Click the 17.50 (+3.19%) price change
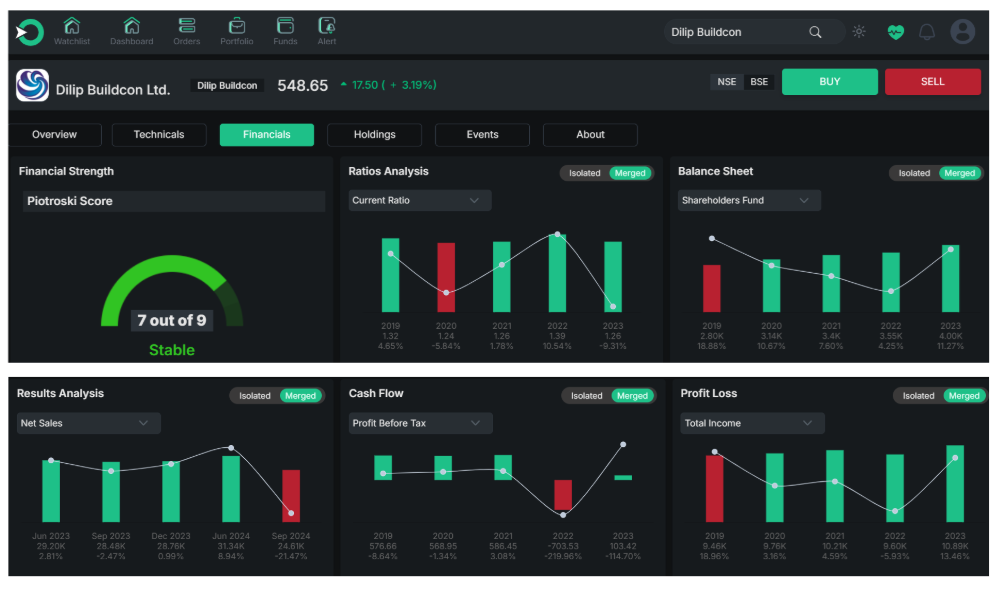Image resolution: width=1002 pixels, height=589 pixels. click(x=389, y=85)
